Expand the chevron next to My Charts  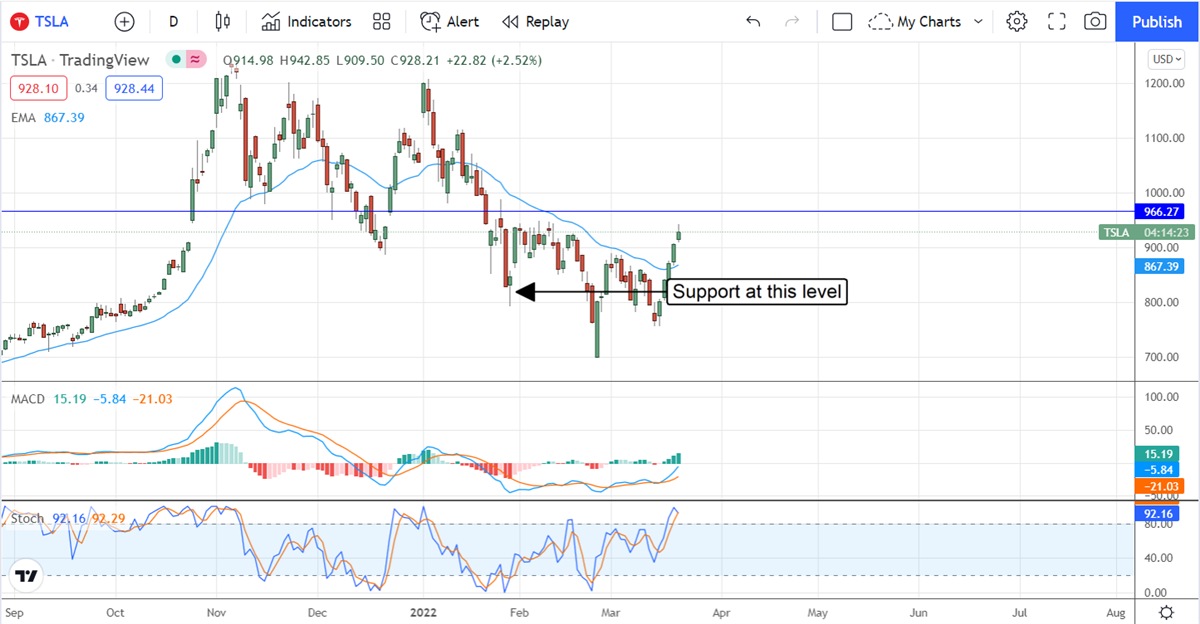(978, 21)
